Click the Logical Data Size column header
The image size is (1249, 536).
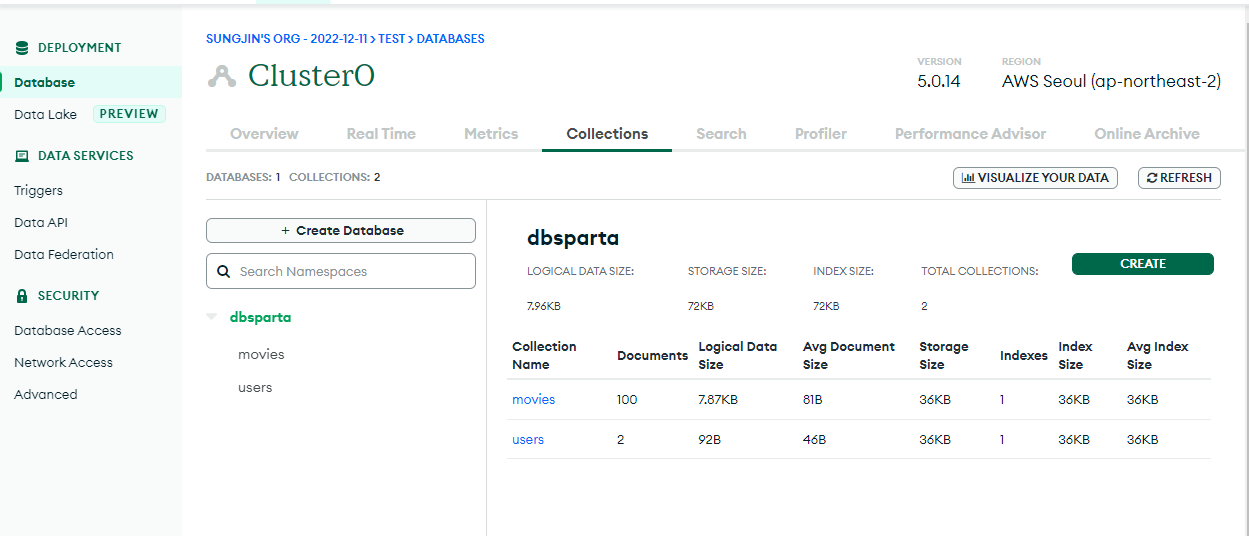(737, 355)
